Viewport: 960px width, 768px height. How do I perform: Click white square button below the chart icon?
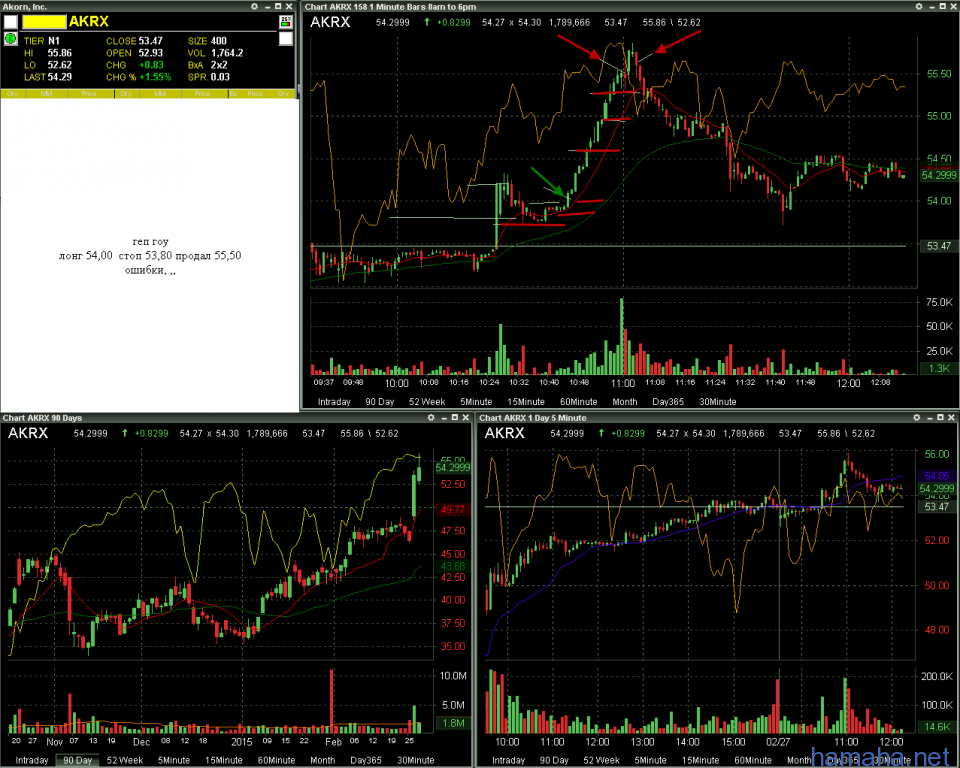point(285,39)
